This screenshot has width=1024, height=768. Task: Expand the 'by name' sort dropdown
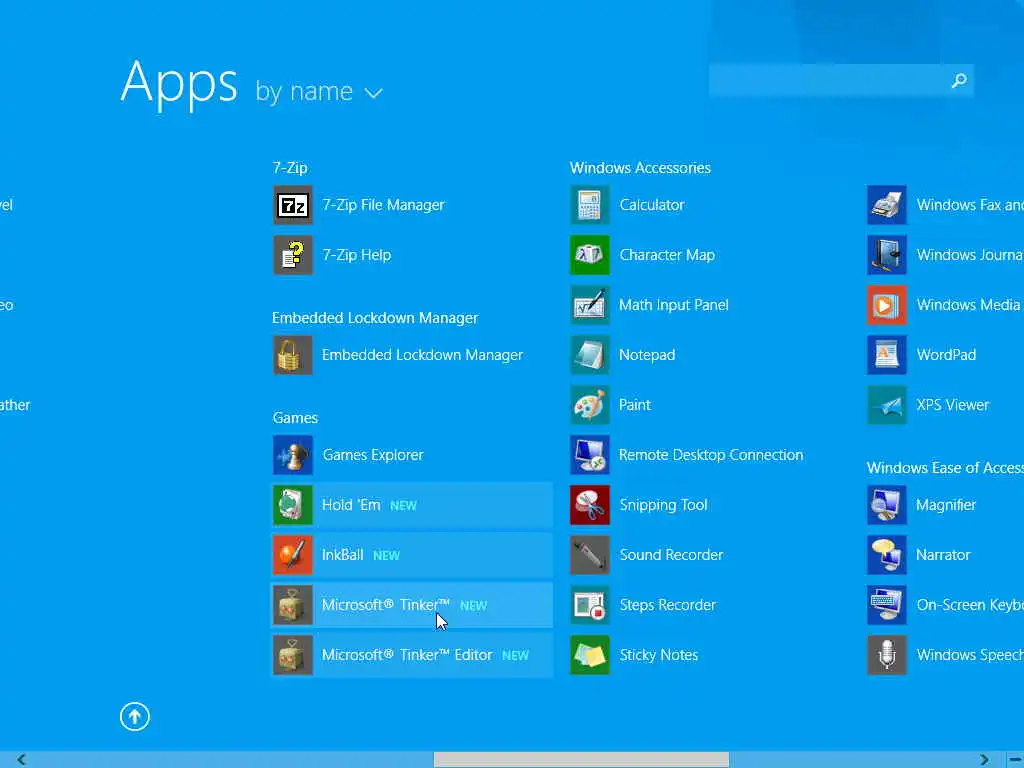[x=319, y=91]
